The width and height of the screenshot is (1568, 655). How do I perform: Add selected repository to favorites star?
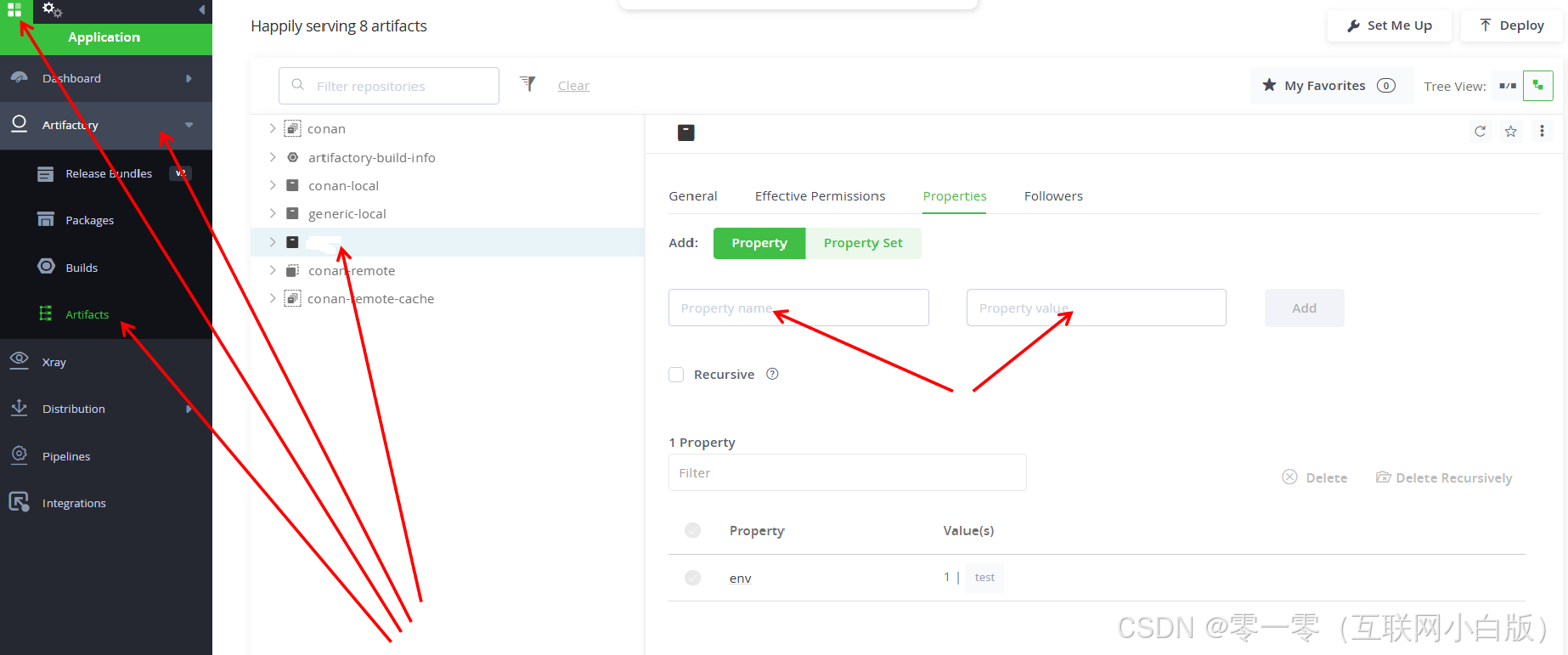[1511, 131]
